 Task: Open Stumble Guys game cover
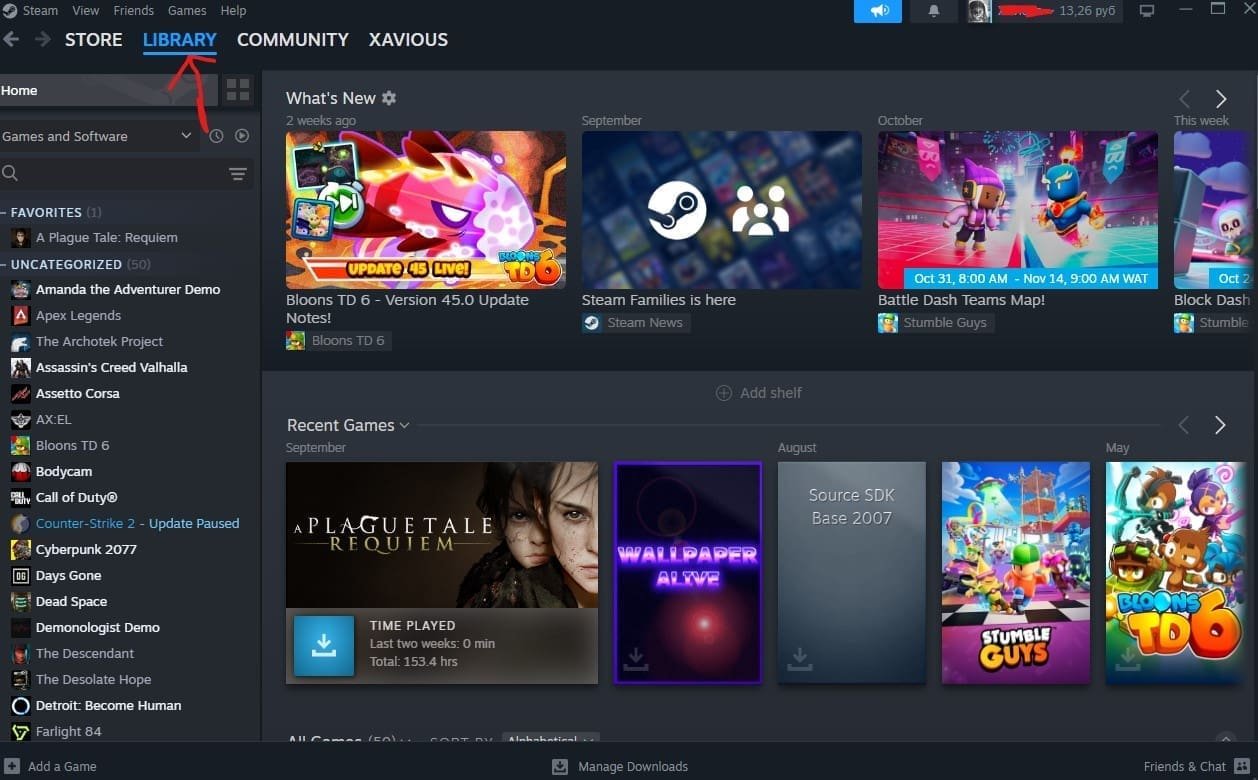pos(1016,572)
